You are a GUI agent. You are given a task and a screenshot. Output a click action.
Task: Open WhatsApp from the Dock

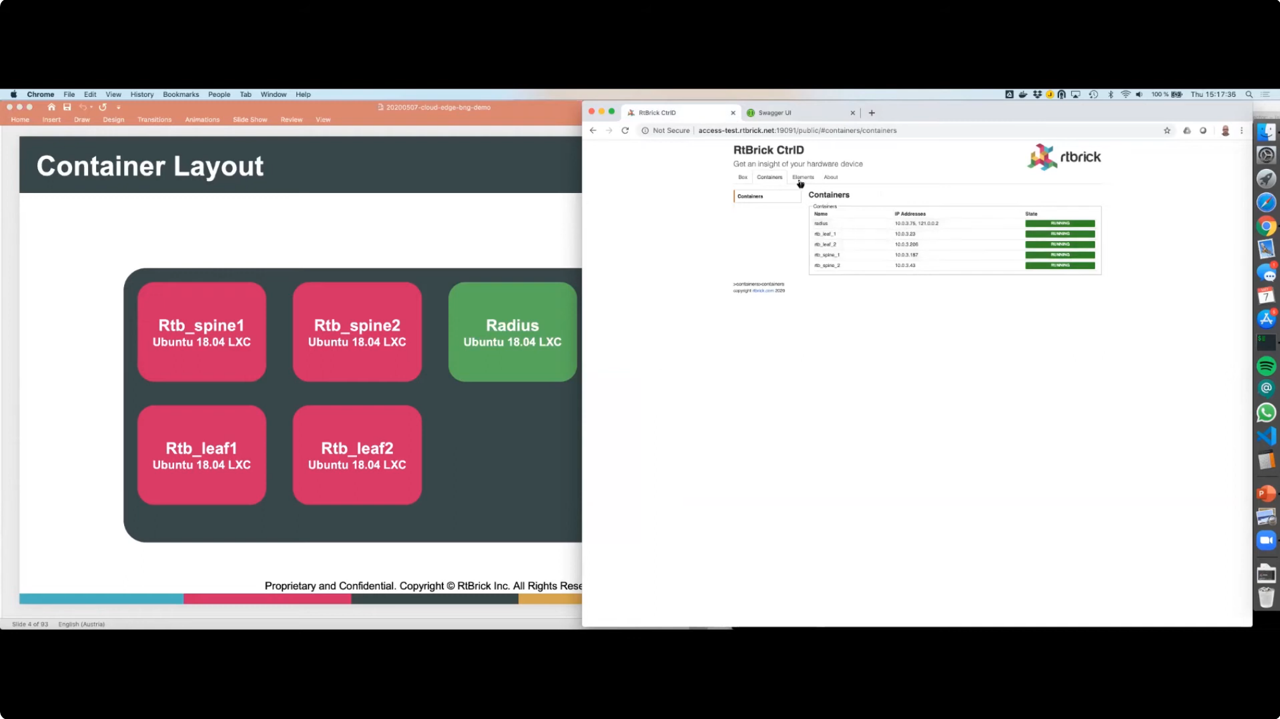click(x=1266, y=412)
